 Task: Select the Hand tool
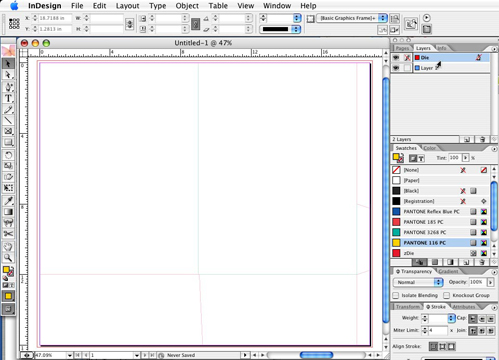click(8, 246)
